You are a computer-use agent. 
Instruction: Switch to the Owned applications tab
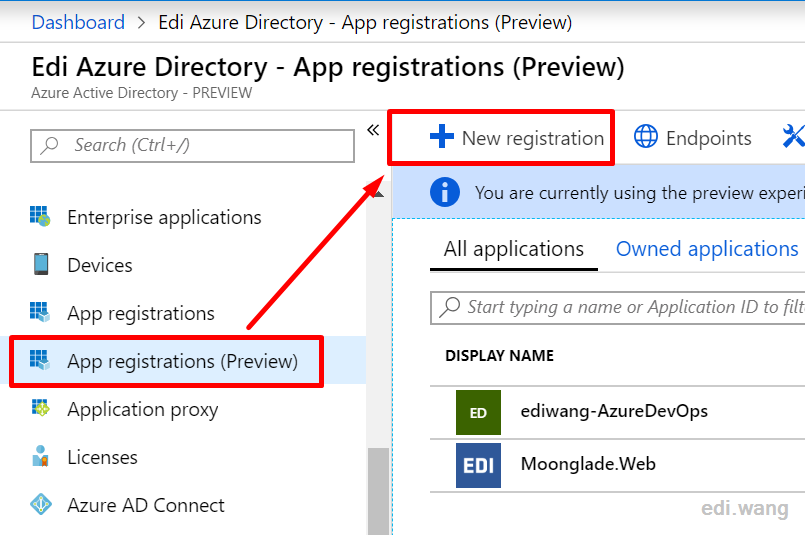pos(707,249)
